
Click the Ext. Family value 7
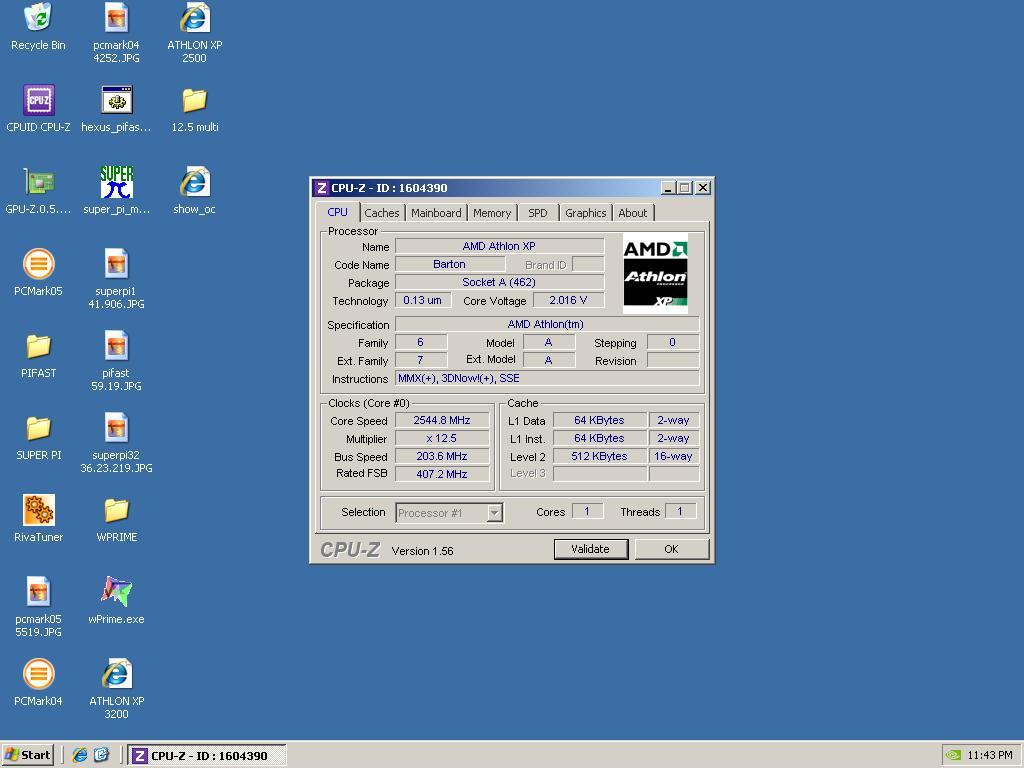(421, 360)
